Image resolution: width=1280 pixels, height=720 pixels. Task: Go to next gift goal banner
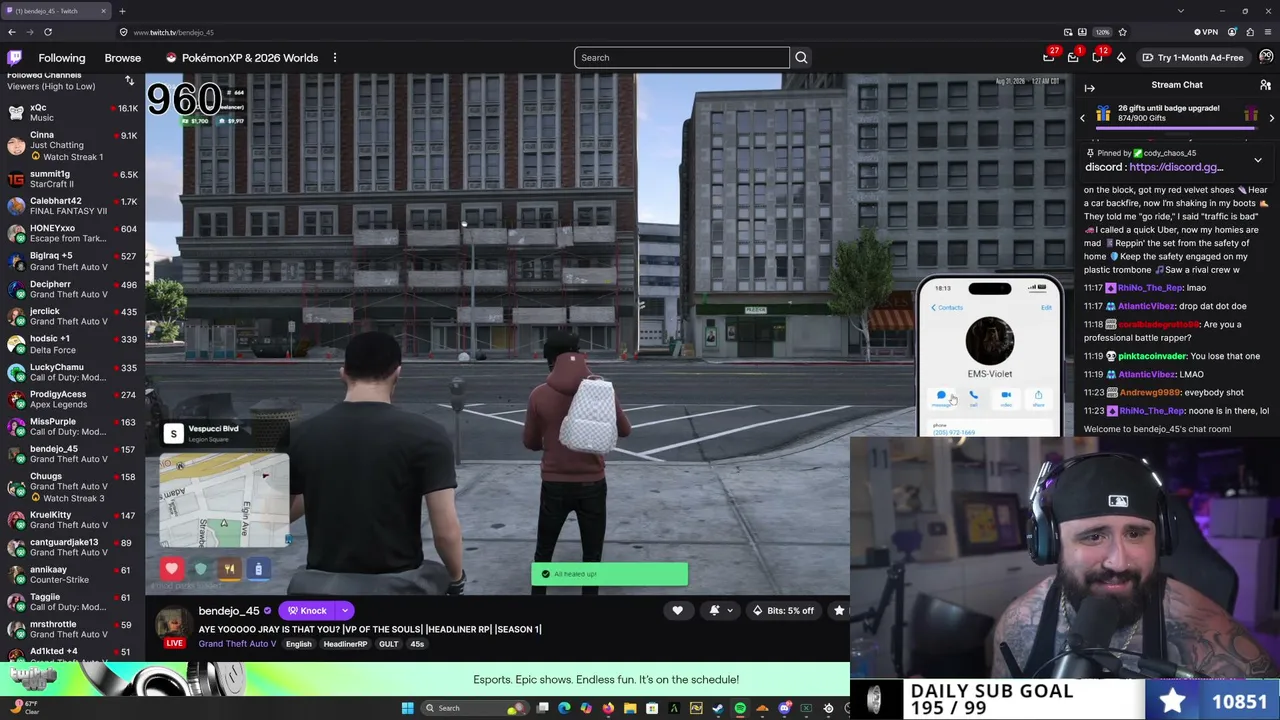coord(1271,118)
